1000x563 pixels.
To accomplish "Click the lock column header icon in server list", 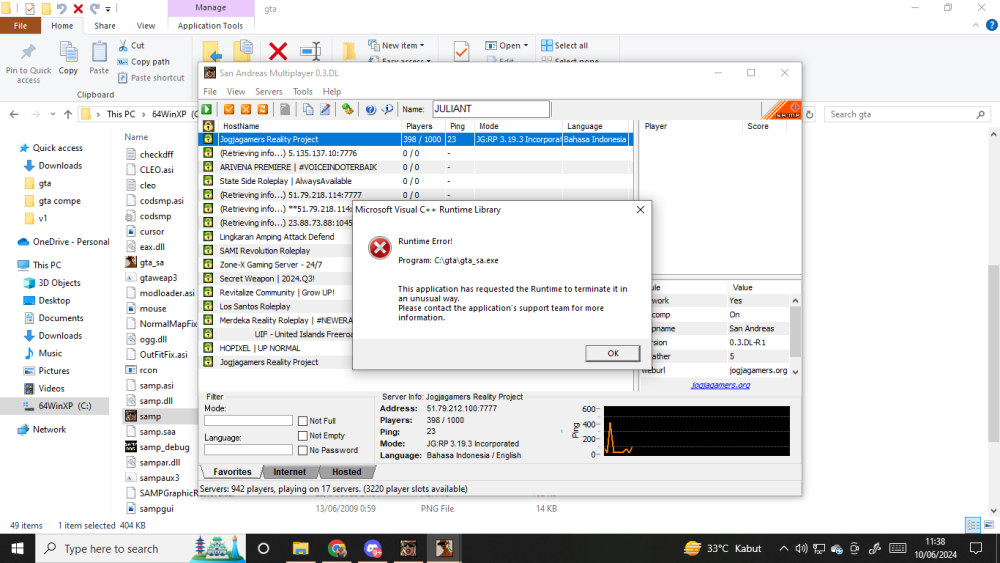I will (209, 126).
